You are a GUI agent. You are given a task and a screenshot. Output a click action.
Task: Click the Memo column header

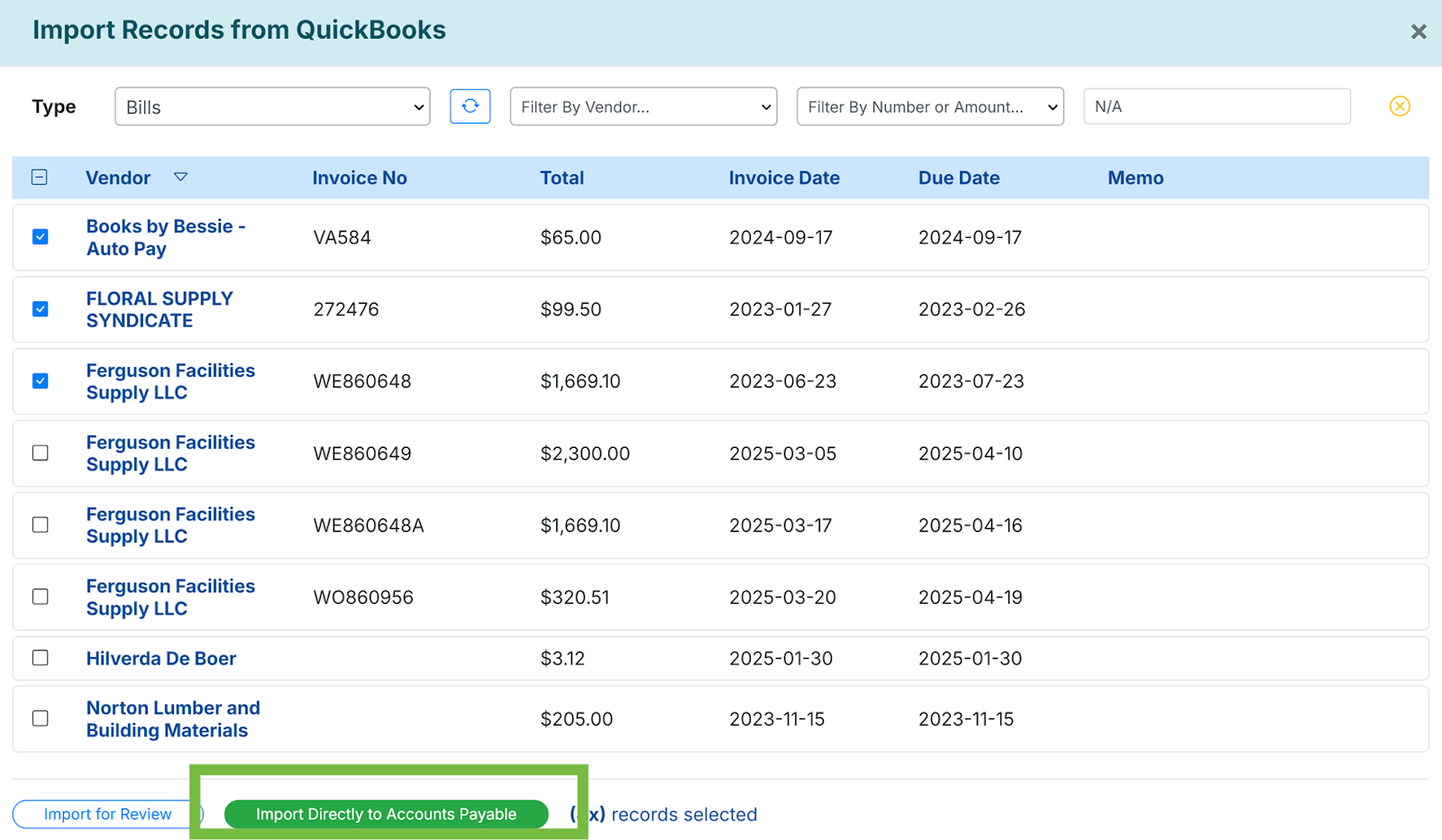(x=1136, y=178)
